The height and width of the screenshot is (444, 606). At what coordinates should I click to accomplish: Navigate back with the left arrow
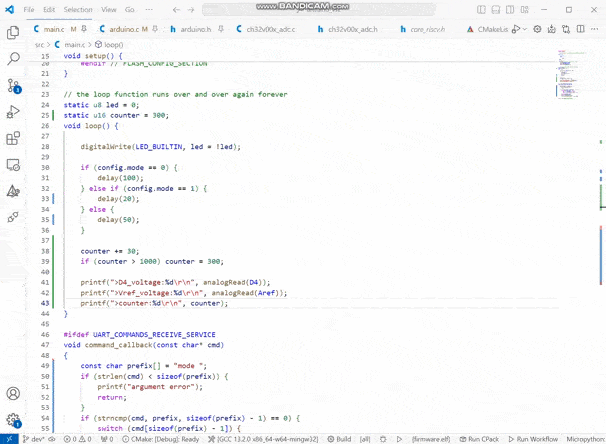(x=176, y=10)
